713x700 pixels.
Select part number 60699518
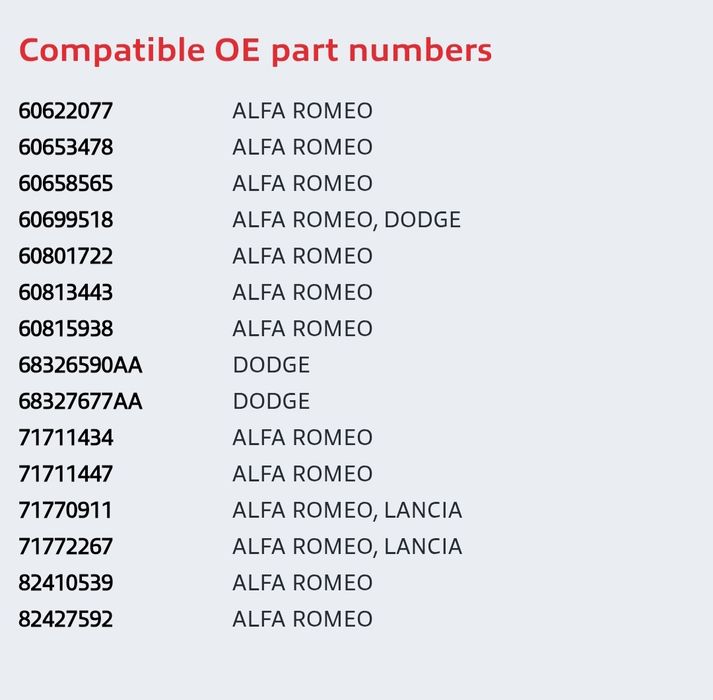coord(65,220)
